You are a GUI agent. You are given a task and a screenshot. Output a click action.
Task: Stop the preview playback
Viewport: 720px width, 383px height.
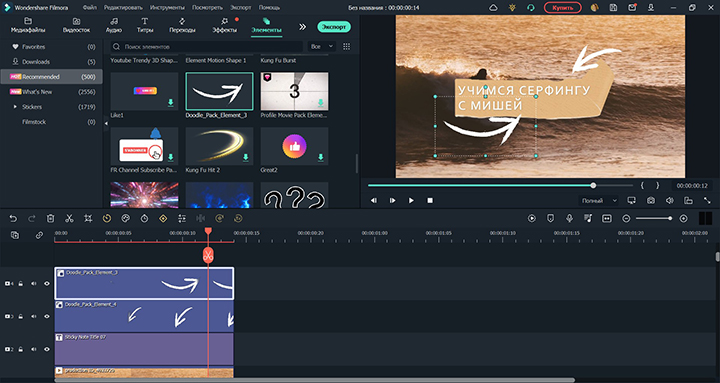pyautogui.click(x=430, y=201)
